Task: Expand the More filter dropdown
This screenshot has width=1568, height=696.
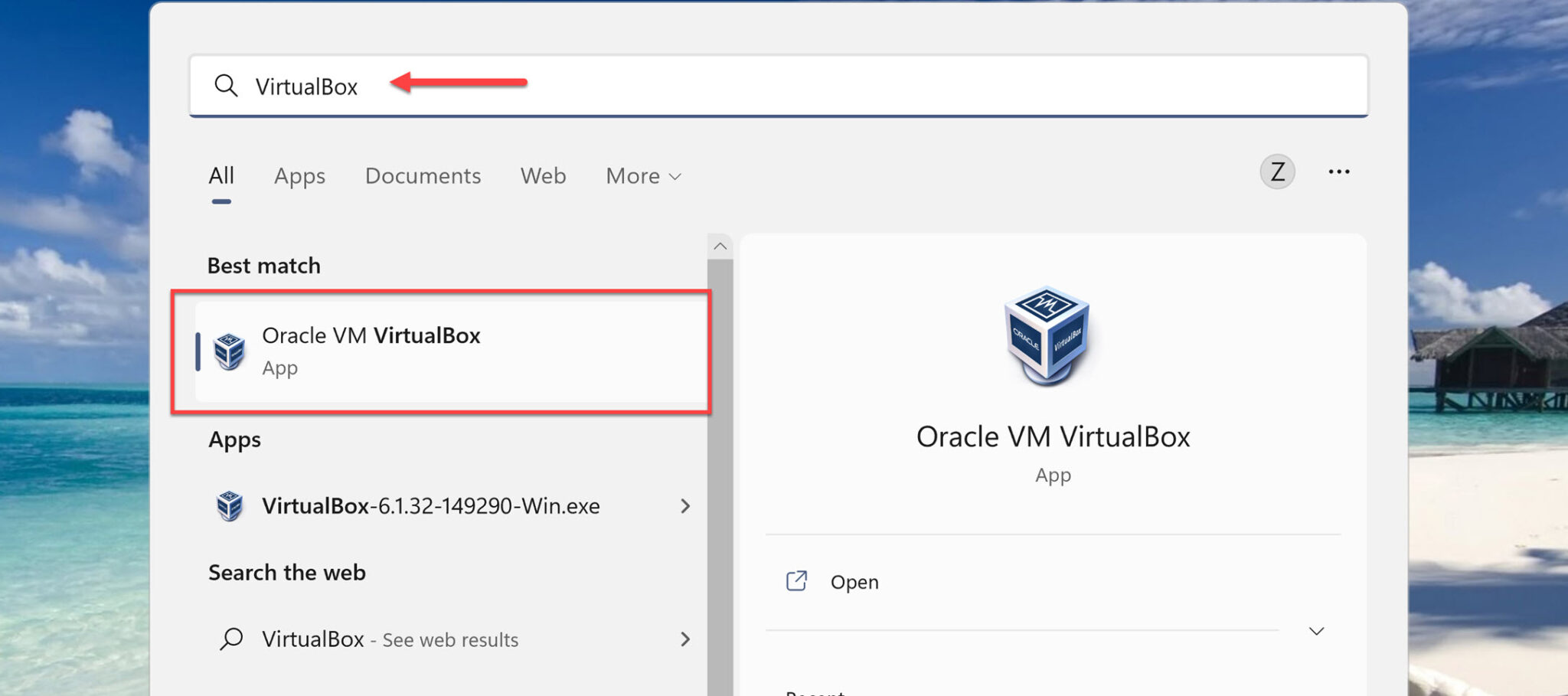Action: click(x=642, y=176)
